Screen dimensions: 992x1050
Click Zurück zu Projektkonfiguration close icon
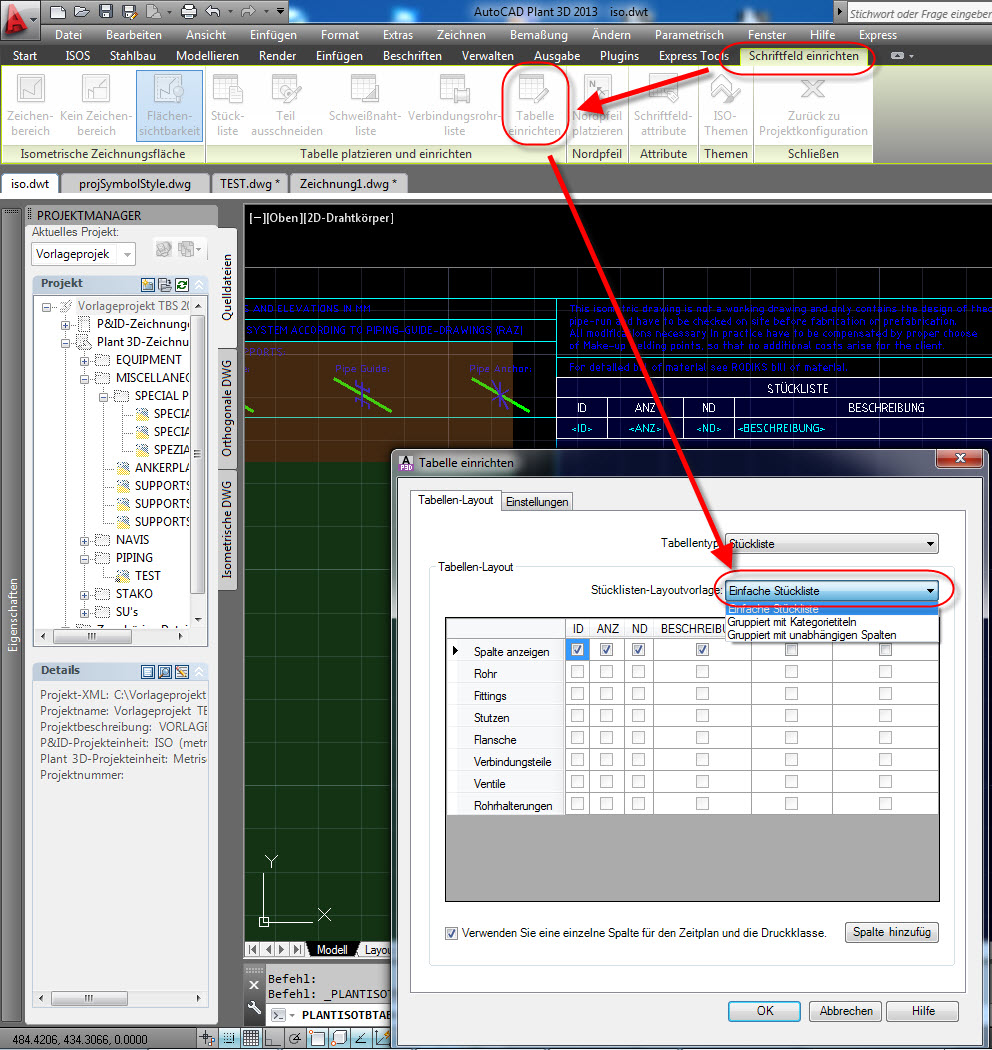(813, 106)
